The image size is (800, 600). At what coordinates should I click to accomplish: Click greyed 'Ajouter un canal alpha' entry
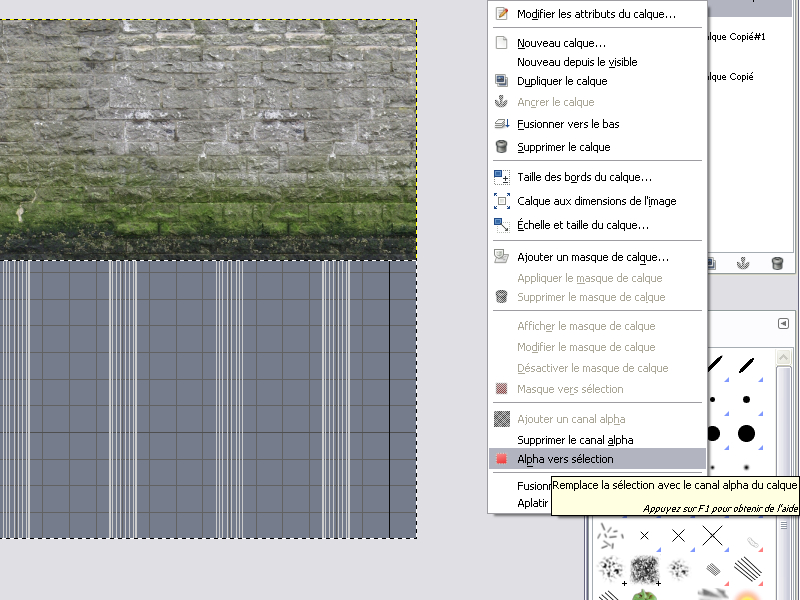597,419
